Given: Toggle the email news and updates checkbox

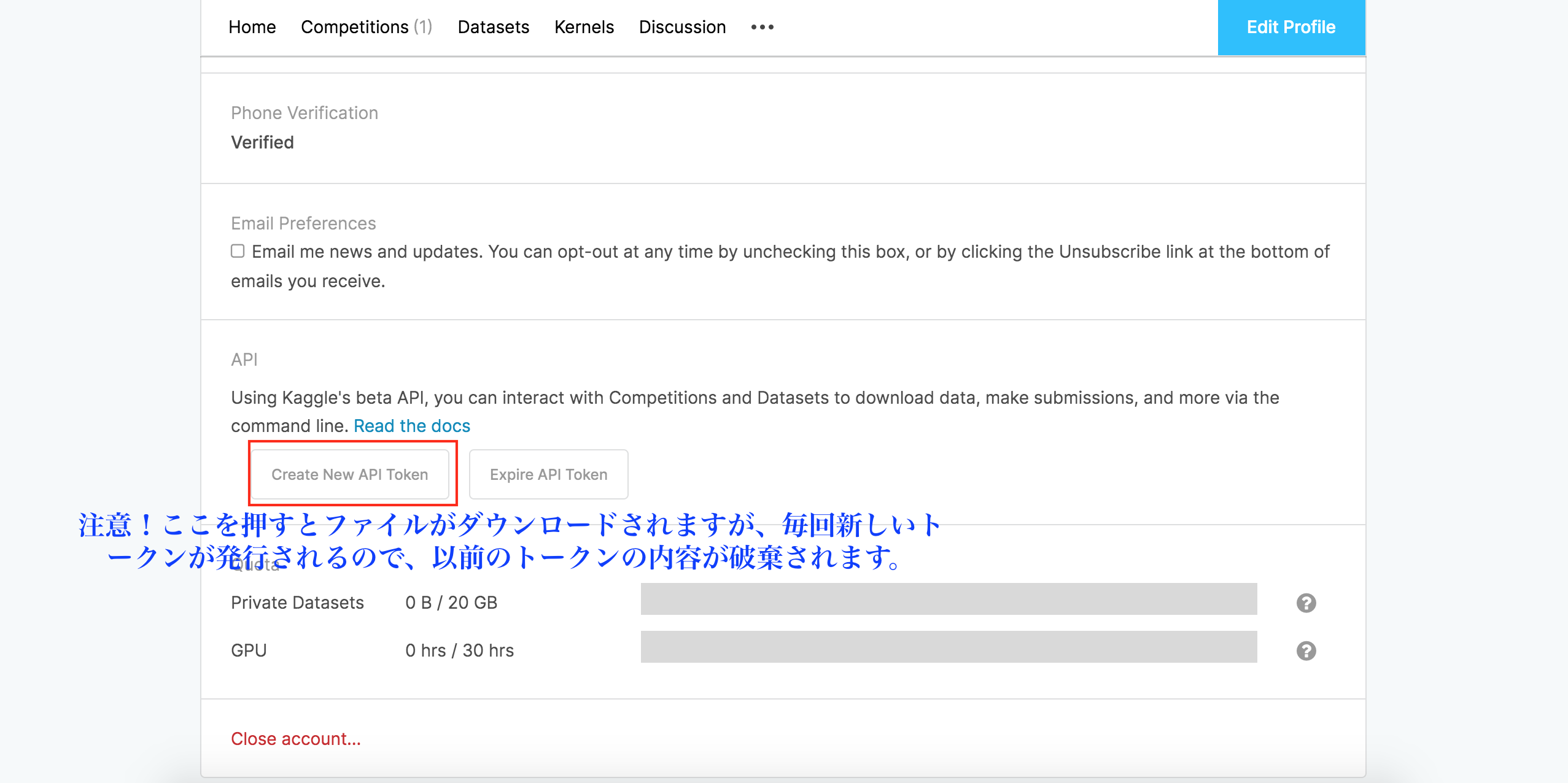Looking at the screenshot, I should click(238, 251).
